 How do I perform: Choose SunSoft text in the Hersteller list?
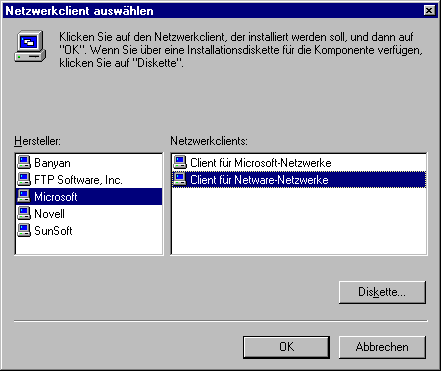click(x=53, y=231)
